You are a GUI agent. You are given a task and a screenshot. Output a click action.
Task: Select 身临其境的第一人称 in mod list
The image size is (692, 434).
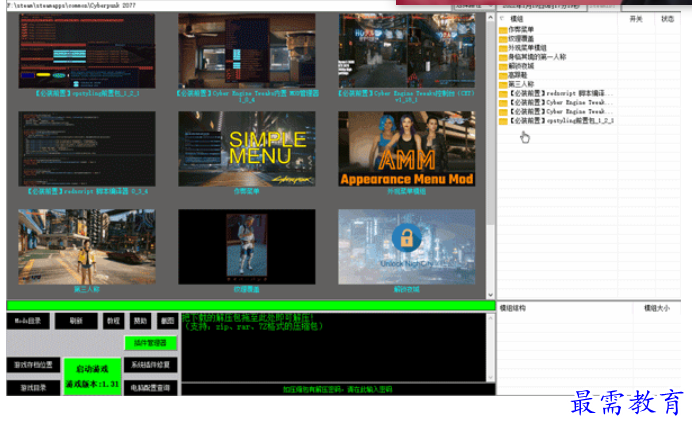(537, 57)
